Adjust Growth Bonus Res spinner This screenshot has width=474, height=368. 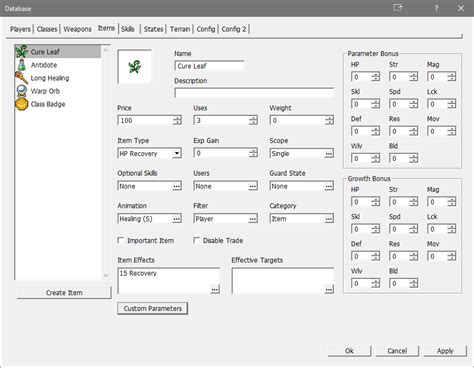click(414, 256)
